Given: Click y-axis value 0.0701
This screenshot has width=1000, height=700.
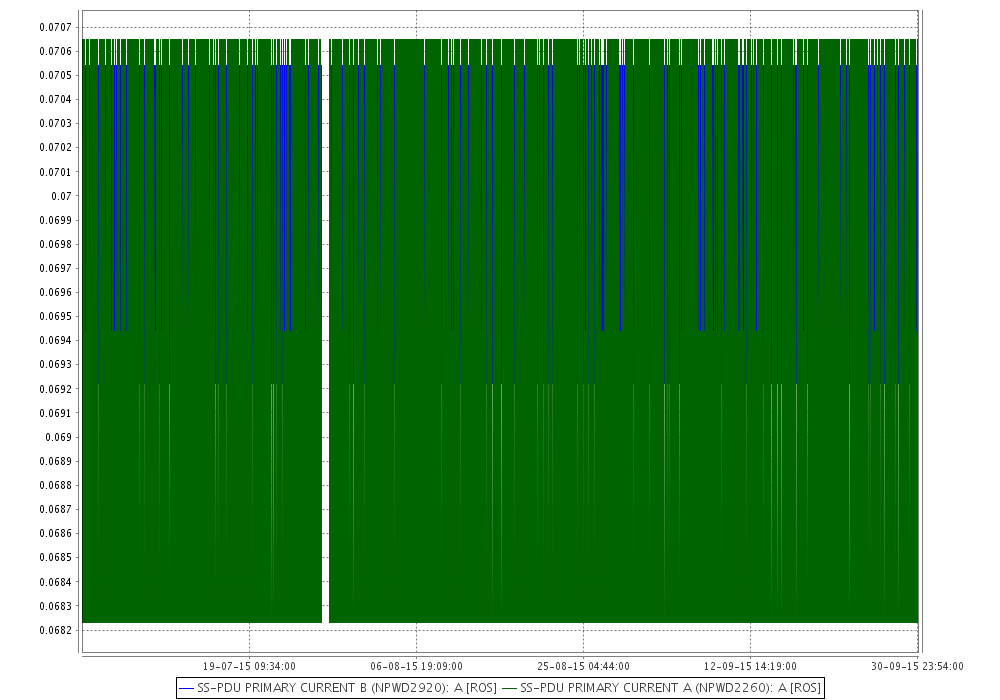Looking at the screenshot, I should pos(55,171).
